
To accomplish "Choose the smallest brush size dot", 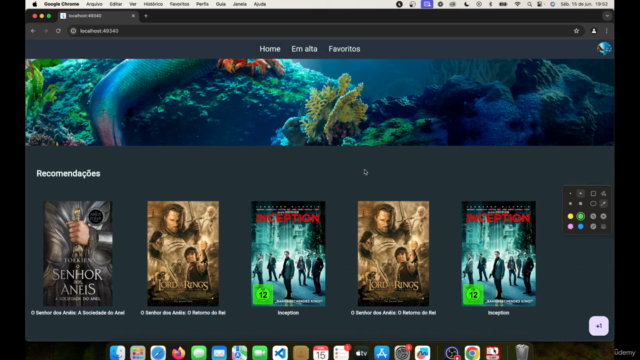I will point(570,193).
